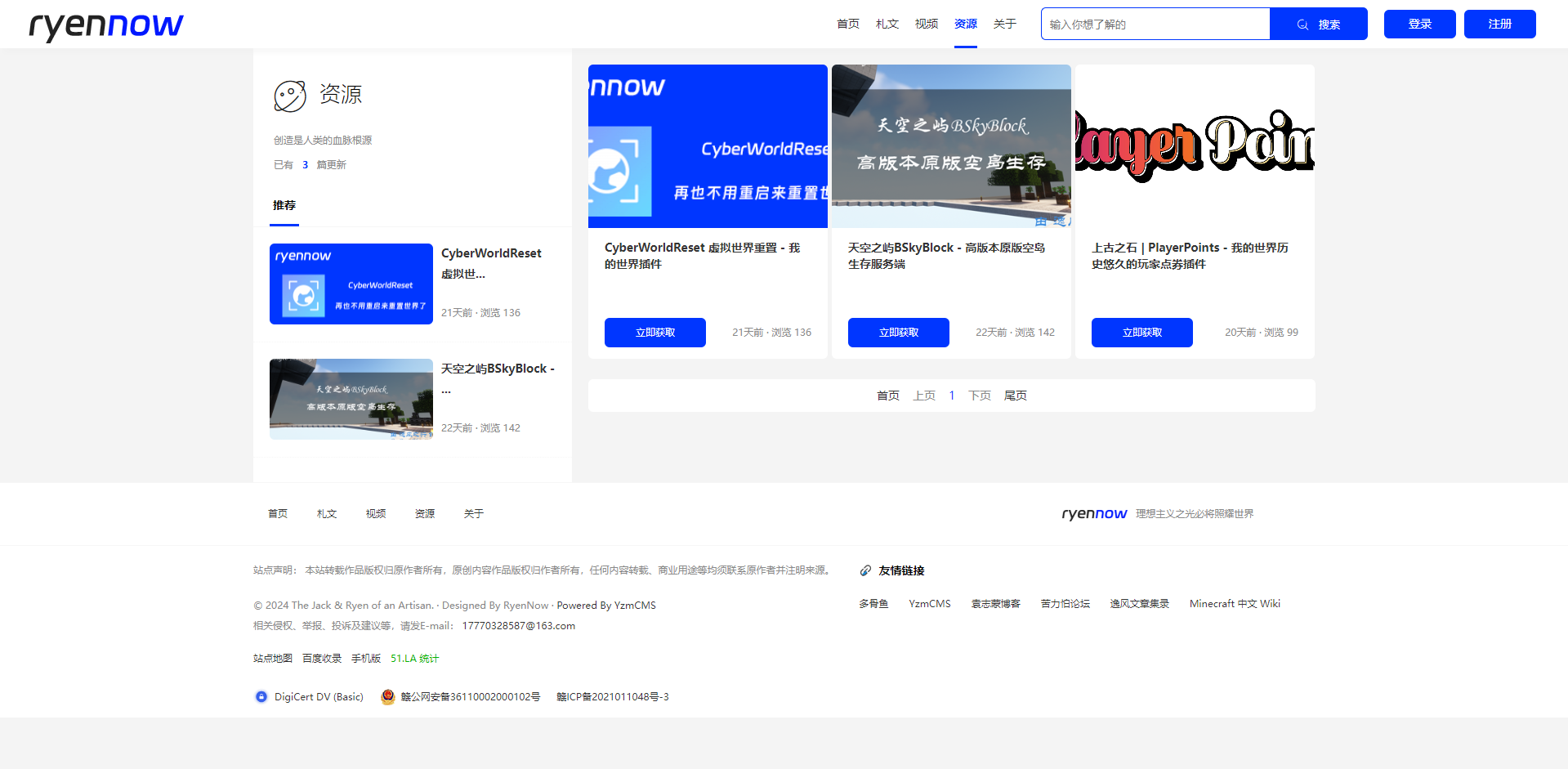Image resolution: width=1568 pixels, height=769 pixels.
Task: Open the 百度收录 footer link
Action: point(322,659)
